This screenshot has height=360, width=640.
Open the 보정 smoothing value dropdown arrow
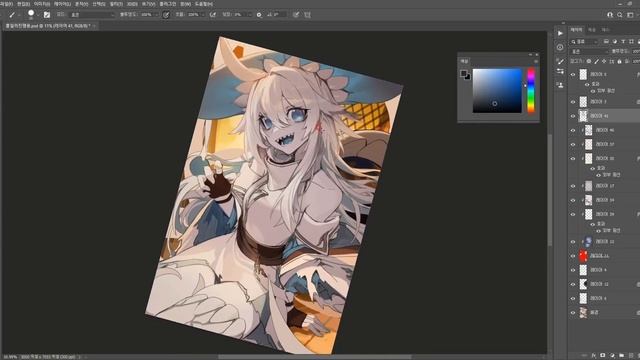(x=249, y=15)
